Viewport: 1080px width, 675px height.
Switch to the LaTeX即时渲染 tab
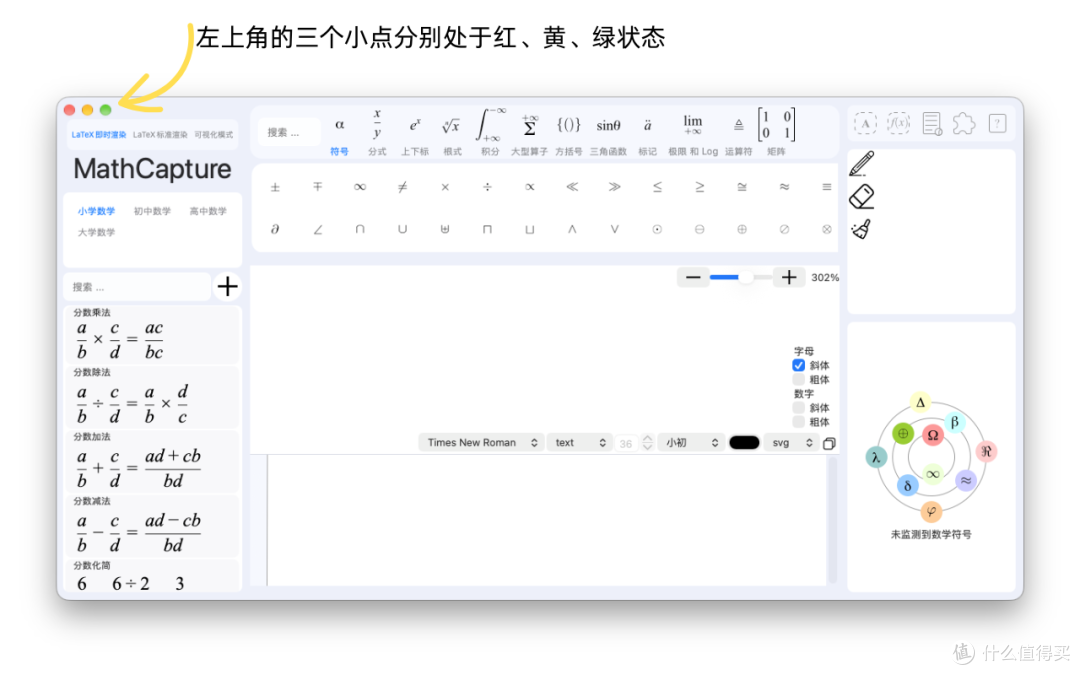[x=98, y=134]
